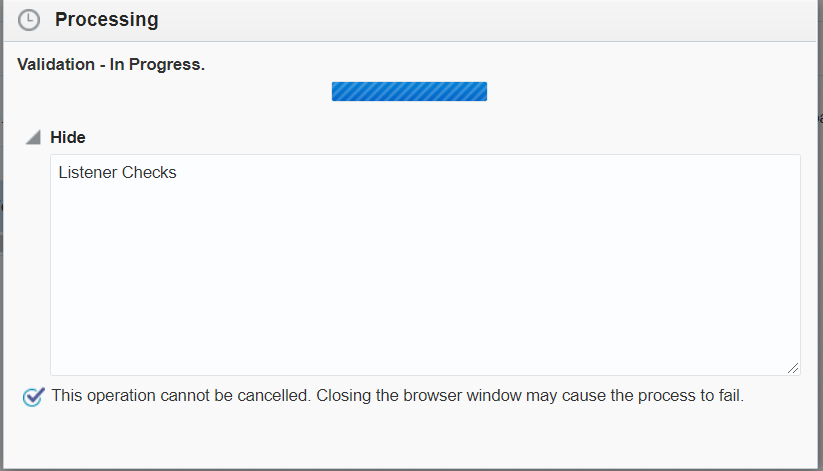Click the blank header area right of Processing
The height and width of the screenshot is (471, 823).
pyautogui.click(x=480, y=20)
